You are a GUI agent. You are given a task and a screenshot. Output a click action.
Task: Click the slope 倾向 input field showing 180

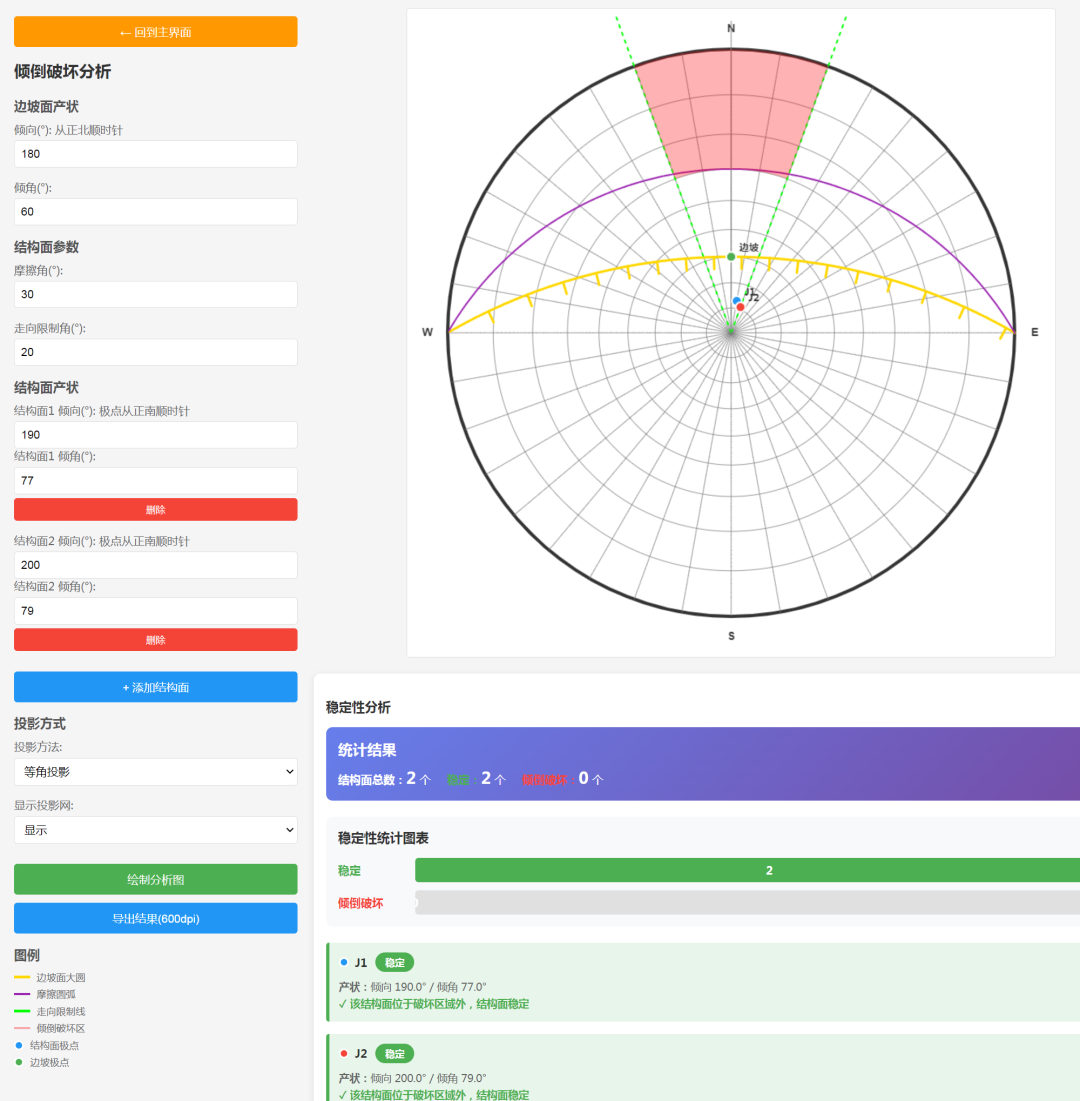coord(156,154)
